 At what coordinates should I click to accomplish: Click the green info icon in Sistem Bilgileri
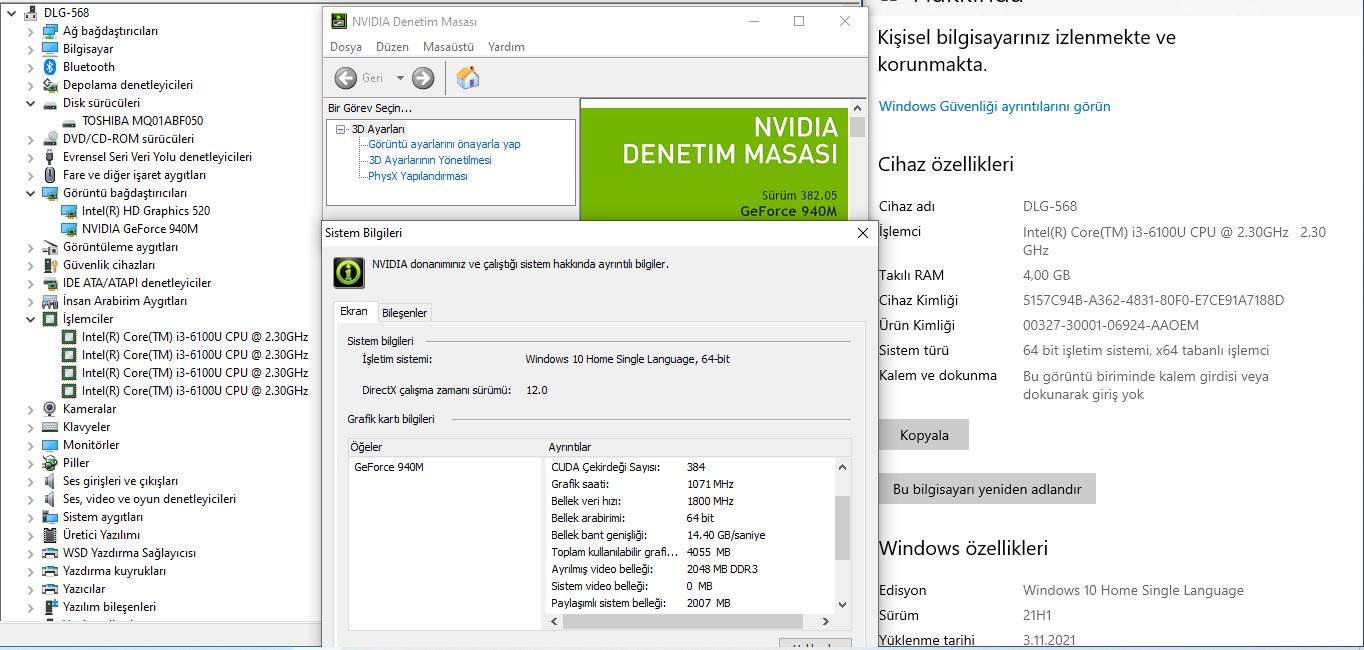point(348,272)
